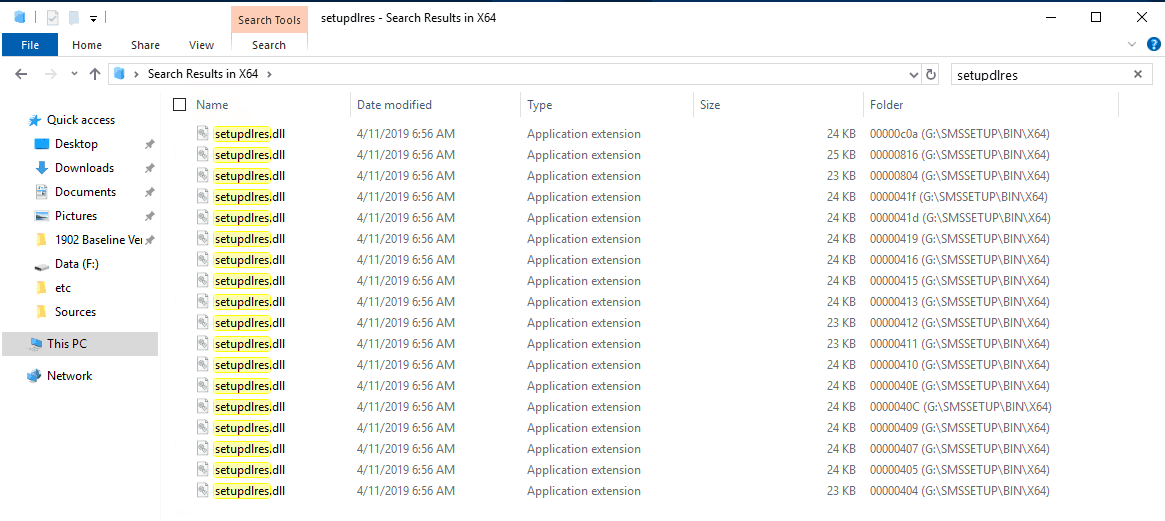Switch to the Share ribbon tab
The height and width of the screenshot is (521, 1165).
pos(145,45)
